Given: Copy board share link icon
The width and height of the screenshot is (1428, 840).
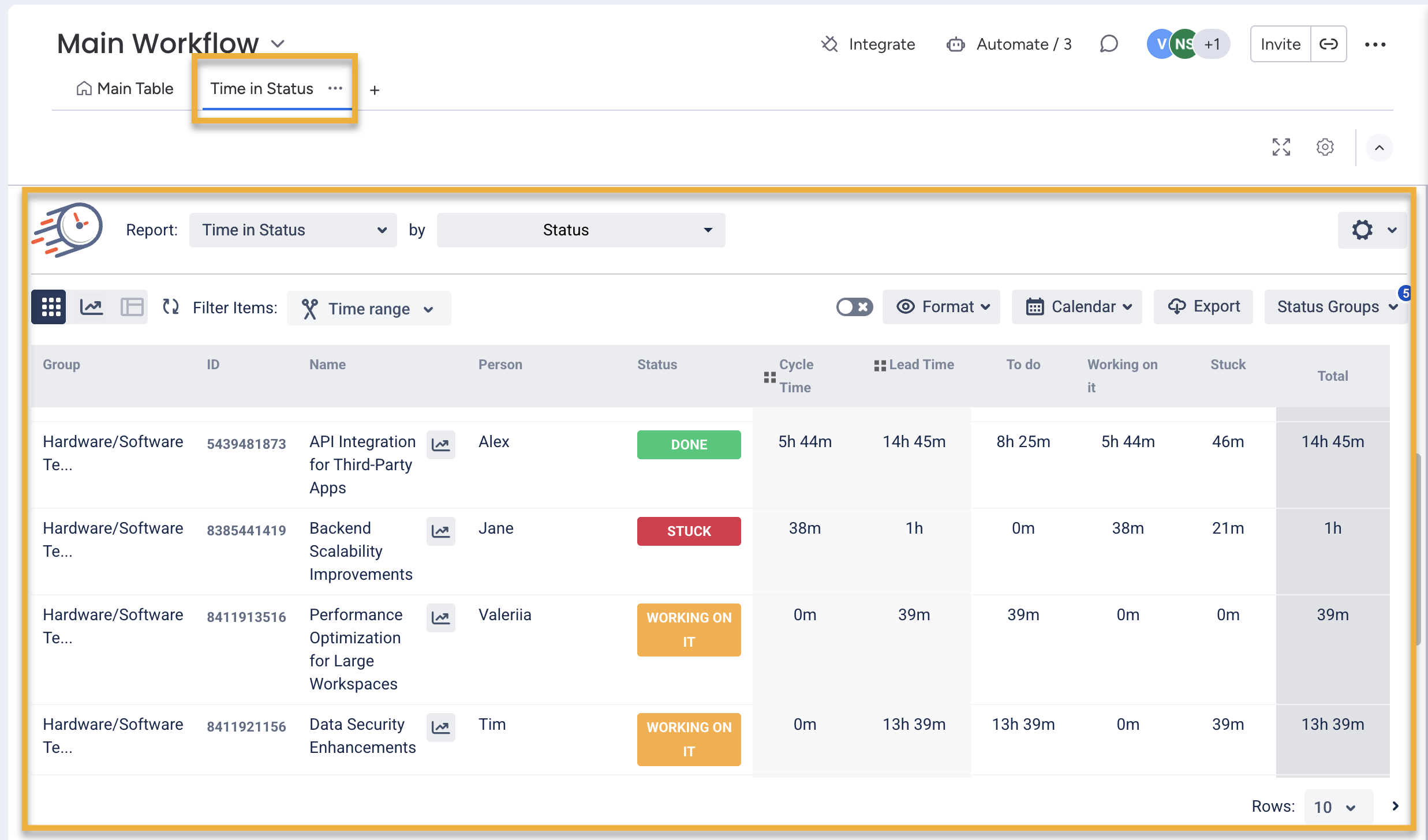Looking at the screenshot, I should pos(1328,44).
